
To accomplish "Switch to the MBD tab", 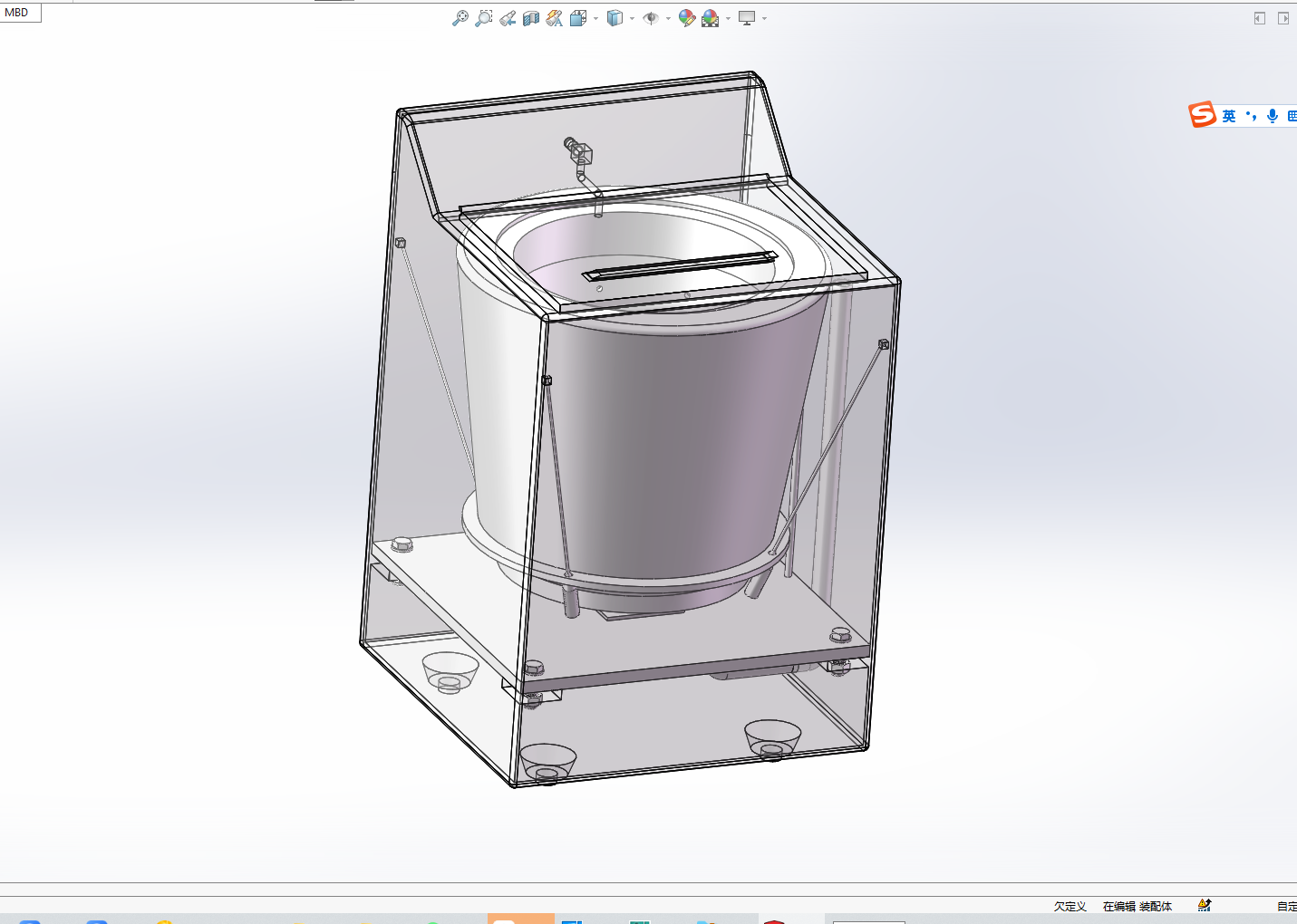I will coord(17,13).
